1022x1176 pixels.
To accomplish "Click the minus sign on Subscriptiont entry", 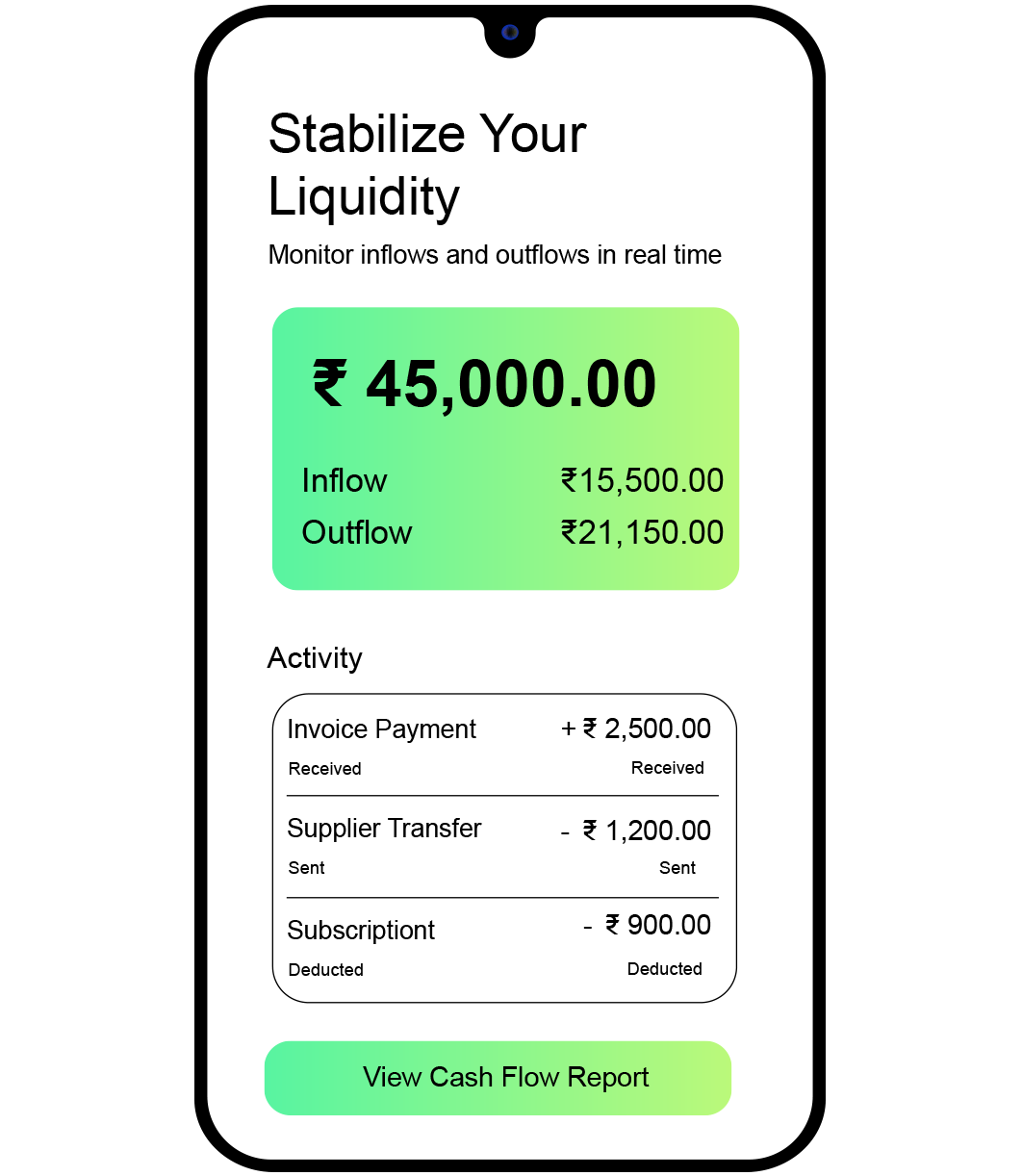I will pyautogui.click(x=589, y=925).
